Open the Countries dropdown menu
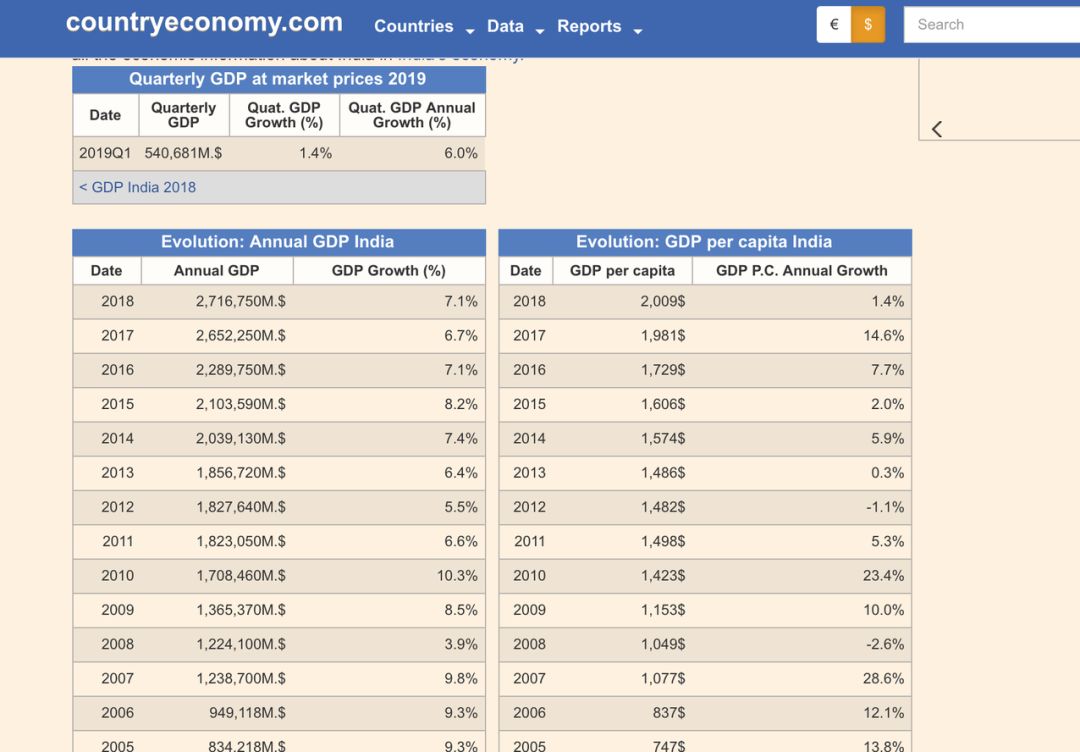The image size is (1080, 752). click(424, 26)
